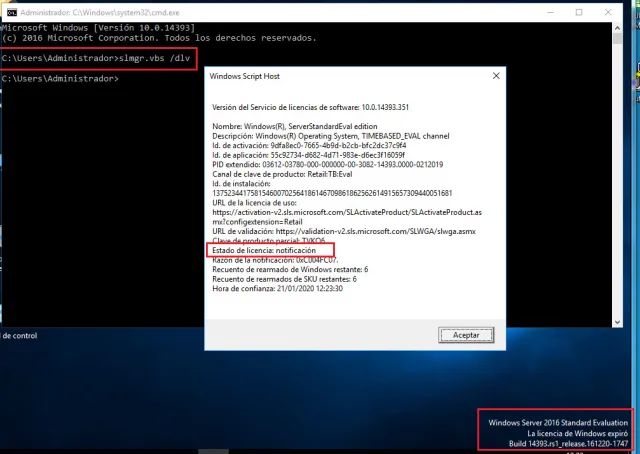This screenshot has height=454, width=640.
Task: Click the installation ID number starting 1375234
Action: (x=332, y=193)
